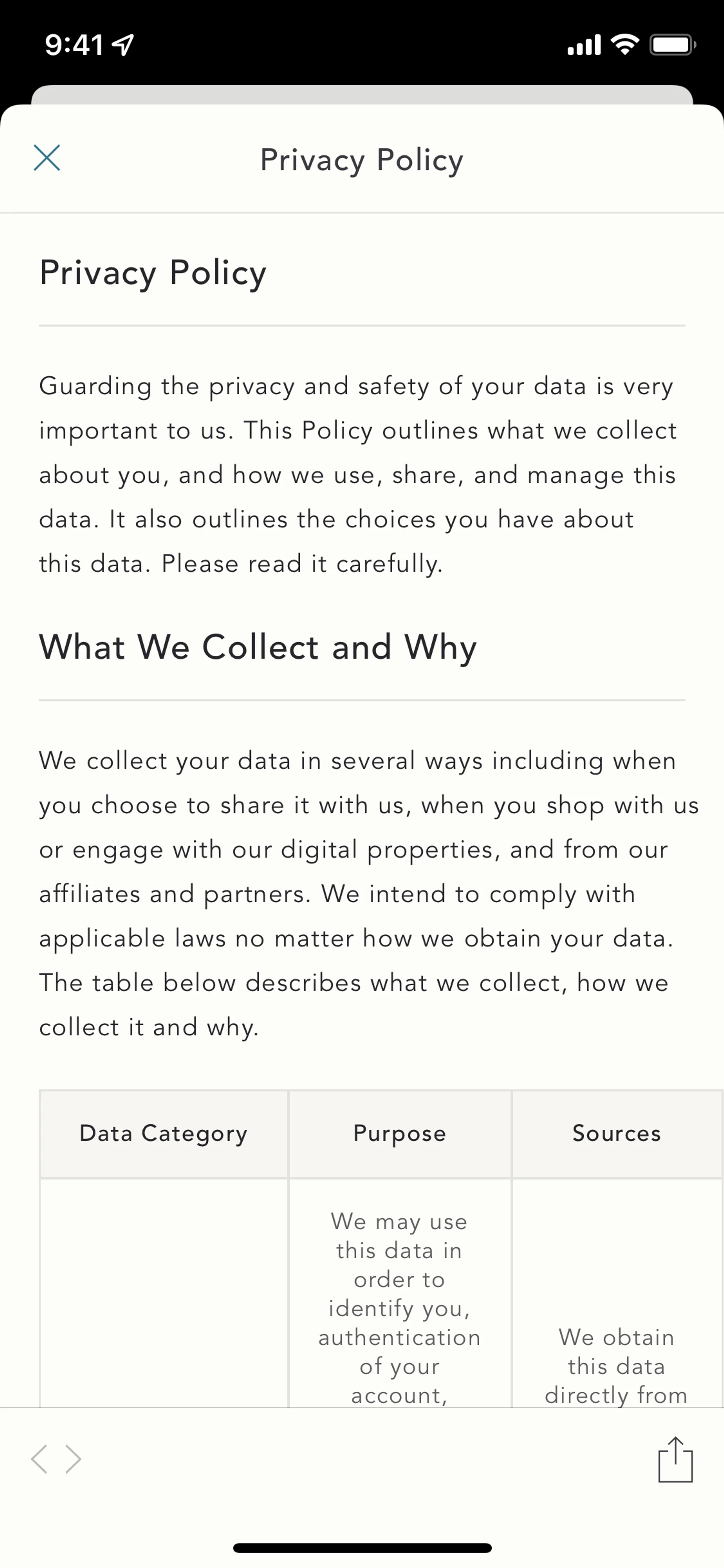Tap the Data Category column header
Screen dimensions: 724x1568
[164, 1133]
